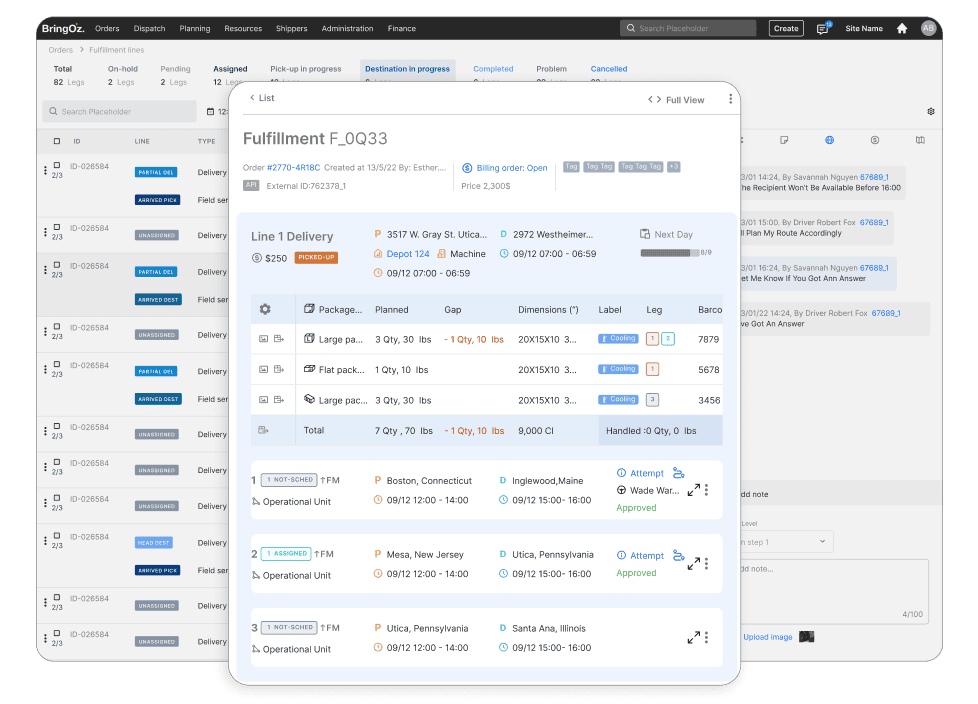
Task: Open the calendar date filter icon
Action: [x=210, y=112]
